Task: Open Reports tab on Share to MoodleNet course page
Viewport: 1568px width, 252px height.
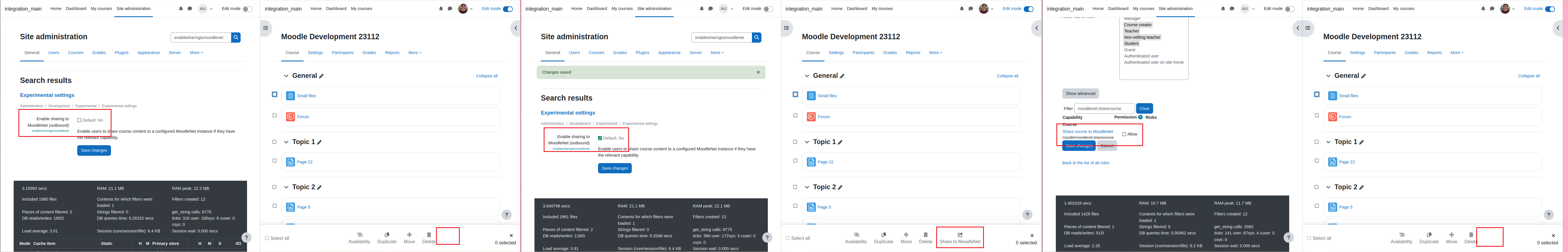Action: 913,53
